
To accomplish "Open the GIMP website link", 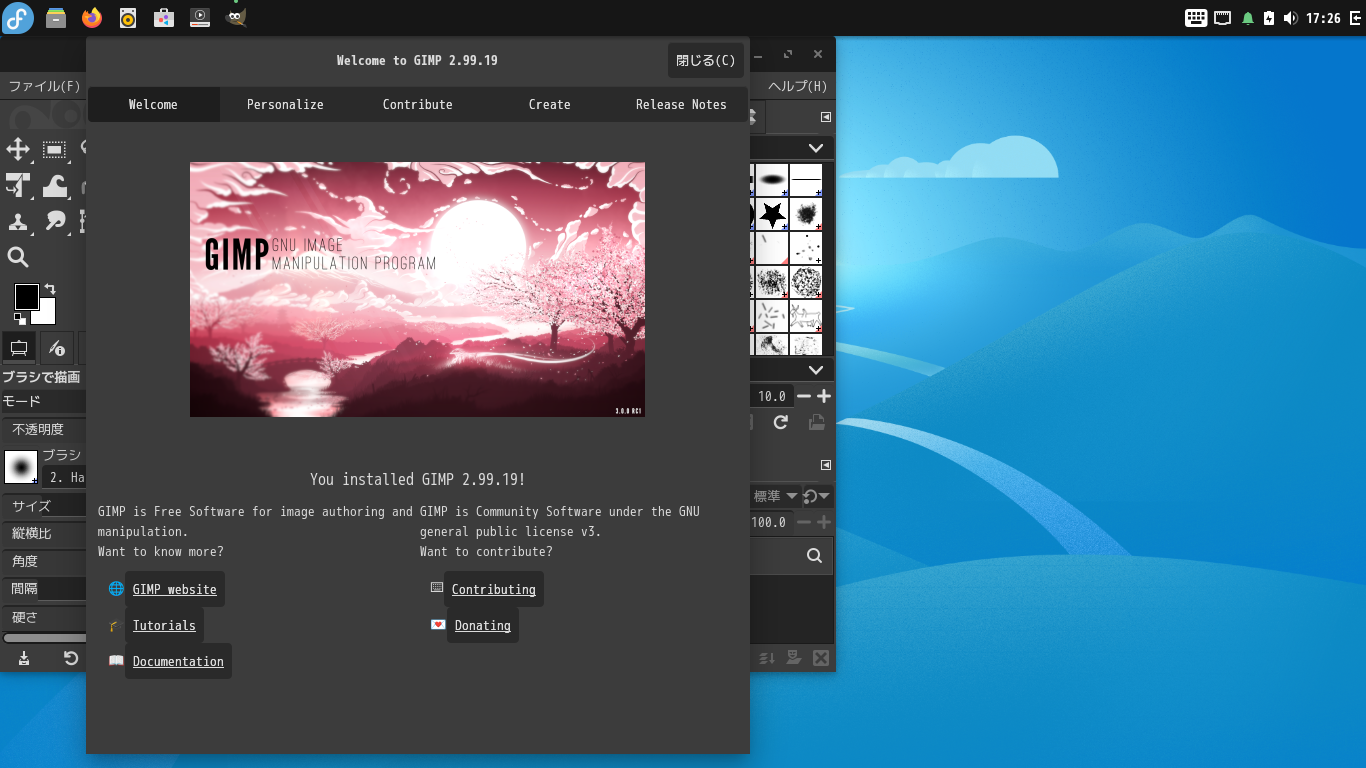I will tap(175, 589).
